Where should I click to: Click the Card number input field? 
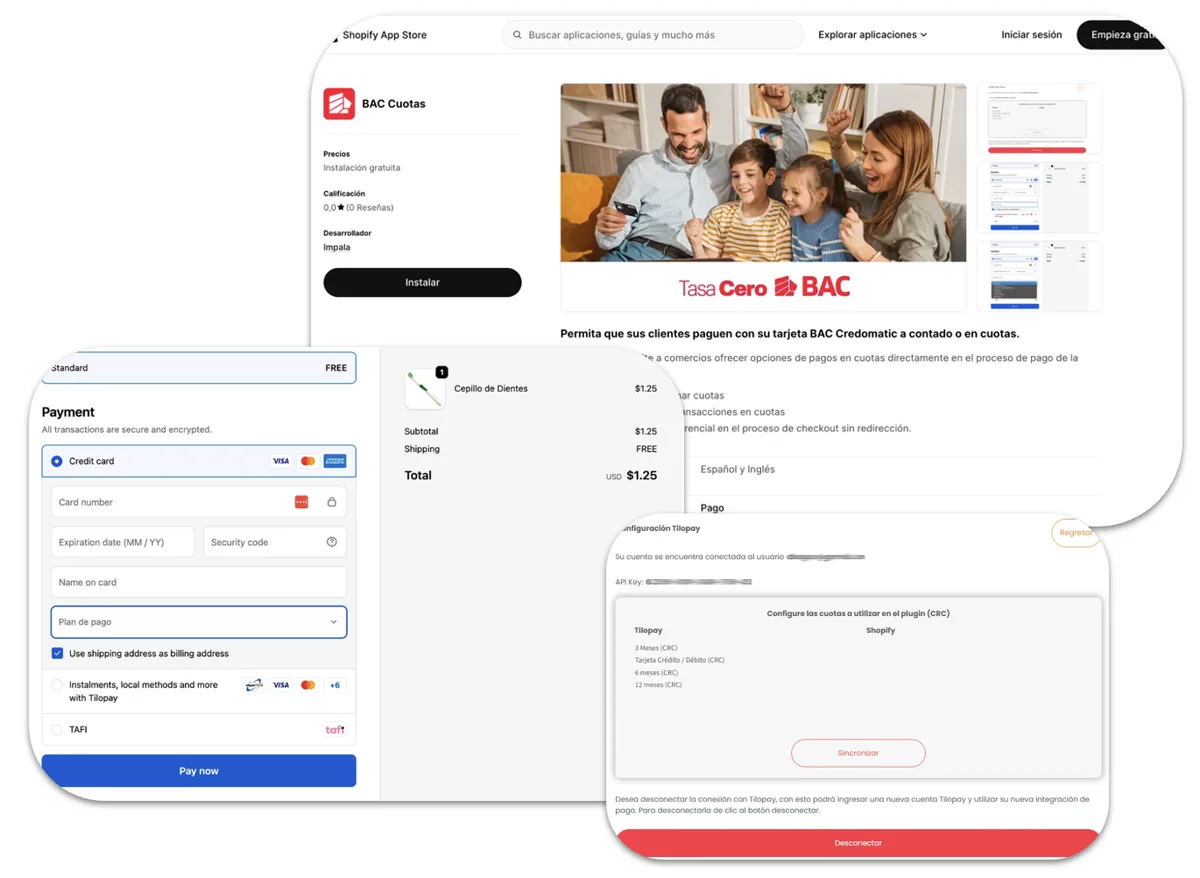tap(199, 502)
